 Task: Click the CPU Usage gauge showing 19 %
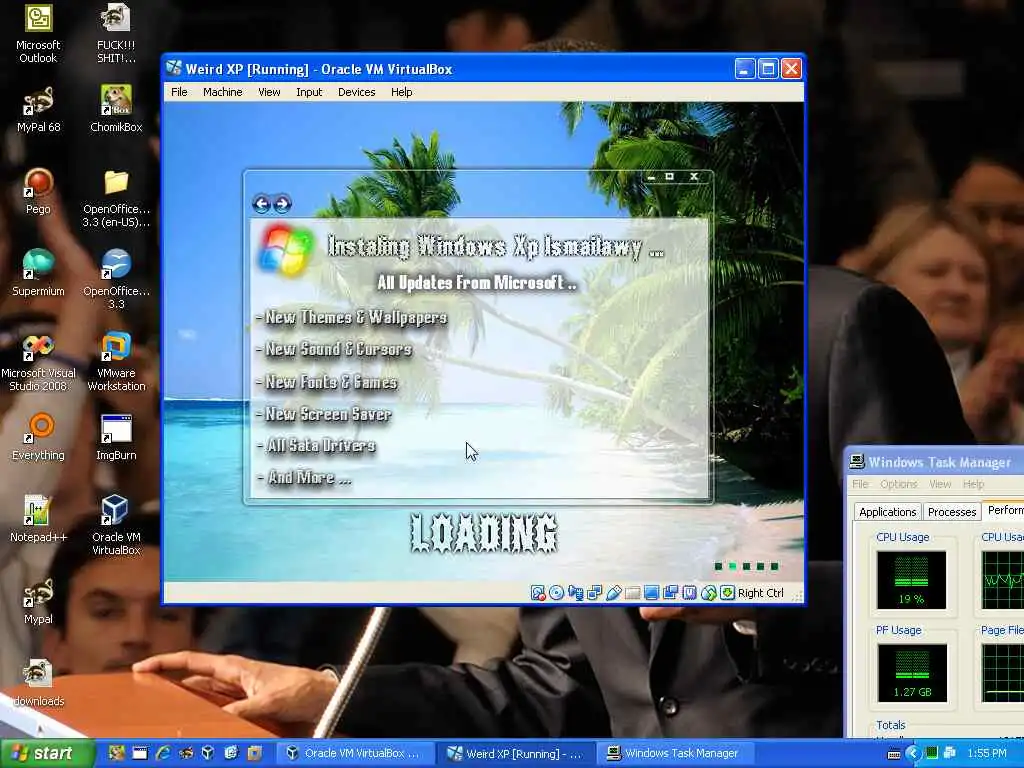[x=911, y=580]
